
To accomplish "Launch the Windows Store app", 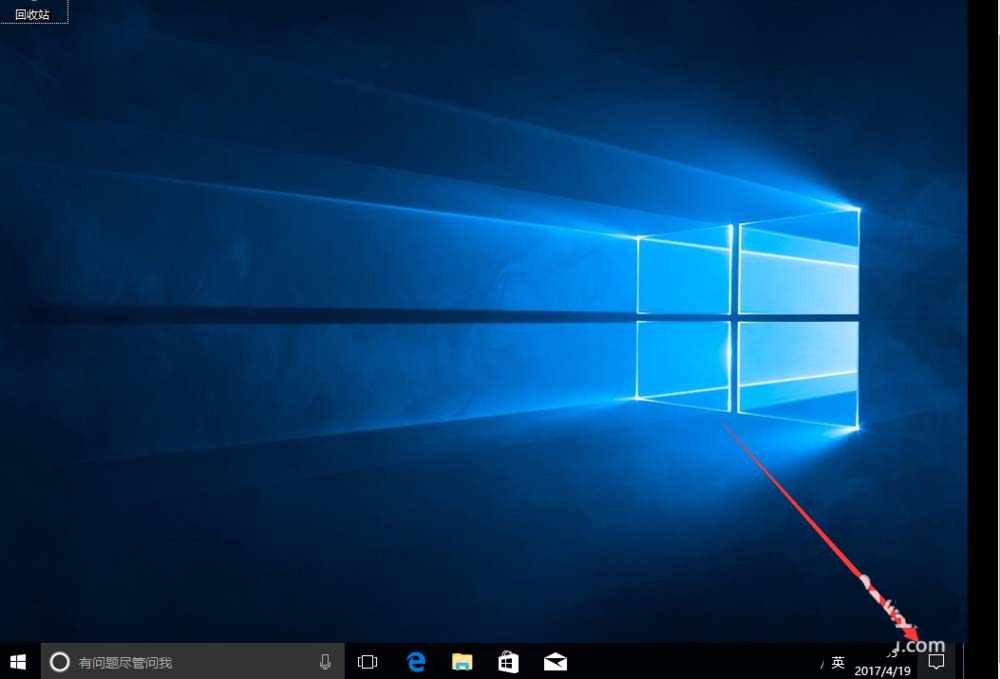I will (508, 661).
